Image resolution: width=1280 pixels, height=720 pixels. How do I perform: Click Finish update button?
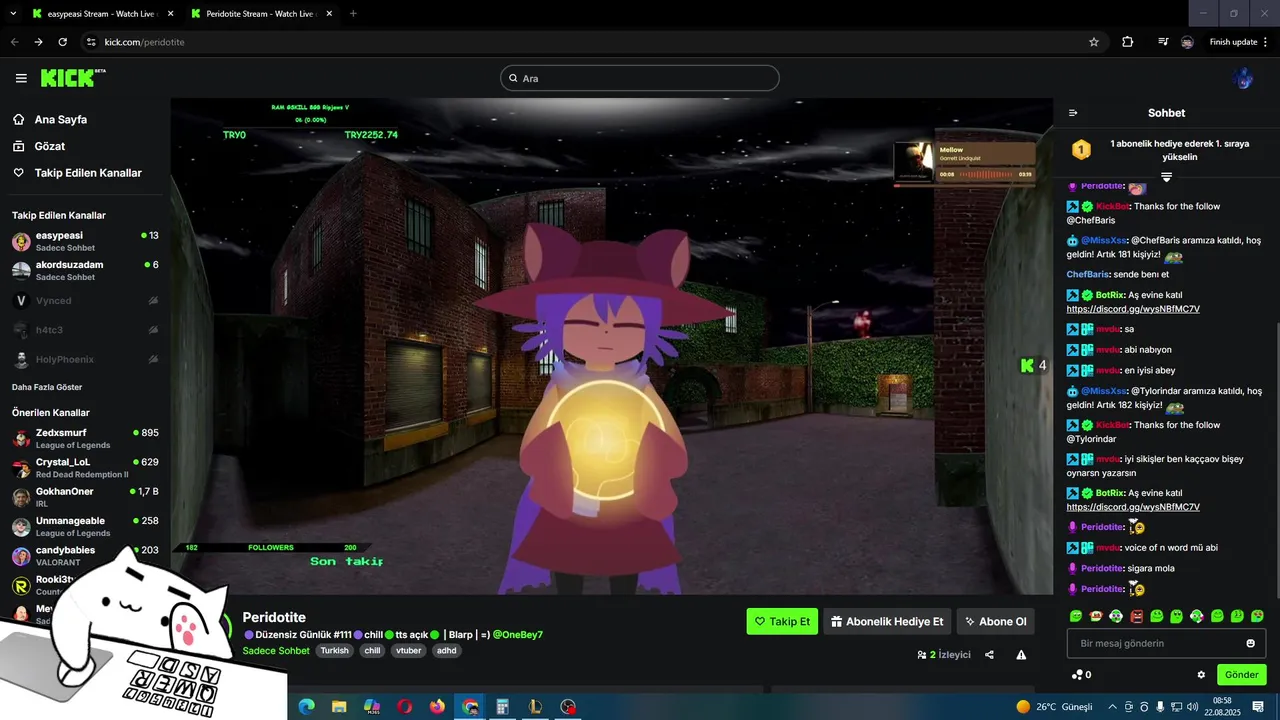[1233, 42]
